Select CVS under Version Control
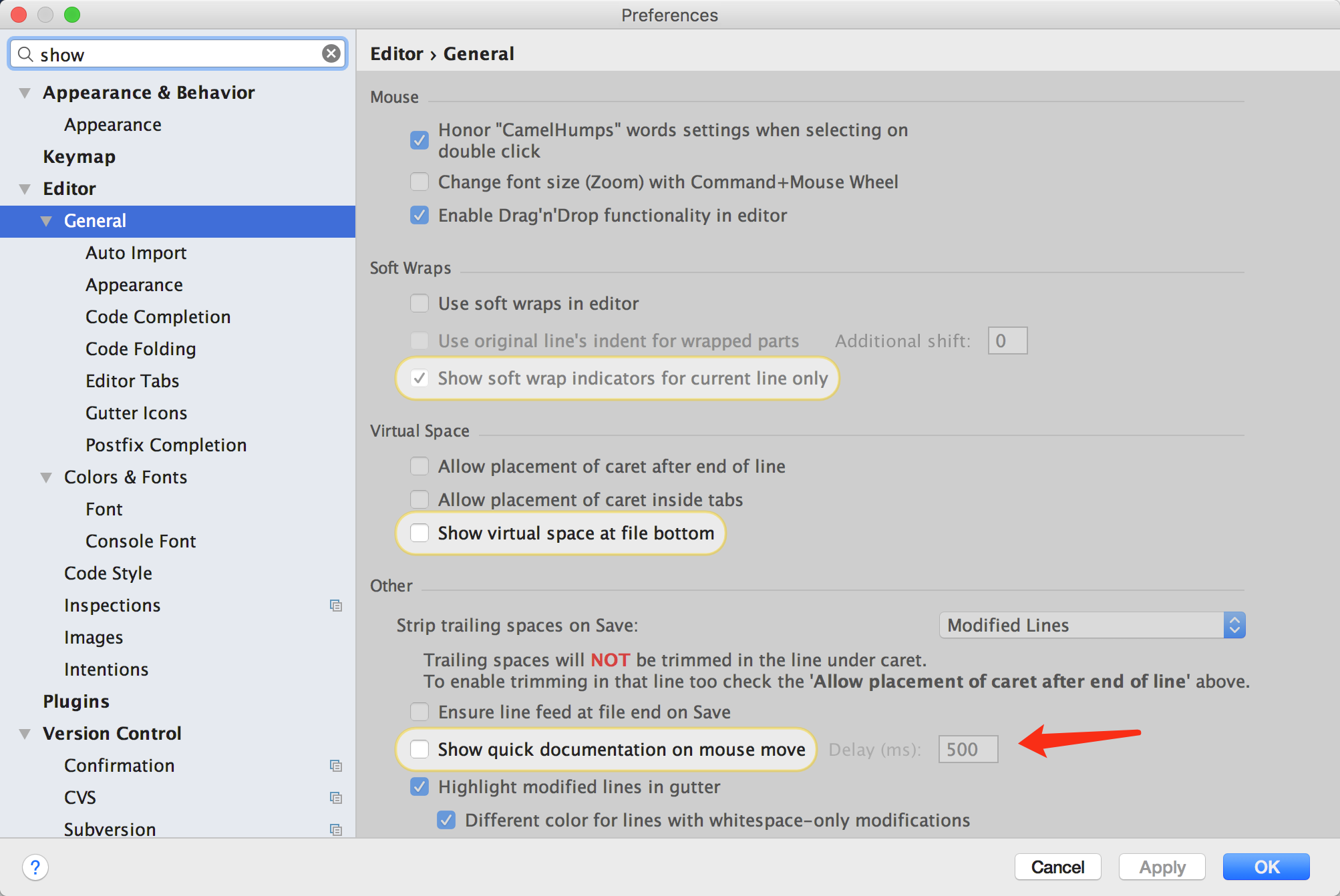Viewport: 1340px width, 896px height. [80, 798]
